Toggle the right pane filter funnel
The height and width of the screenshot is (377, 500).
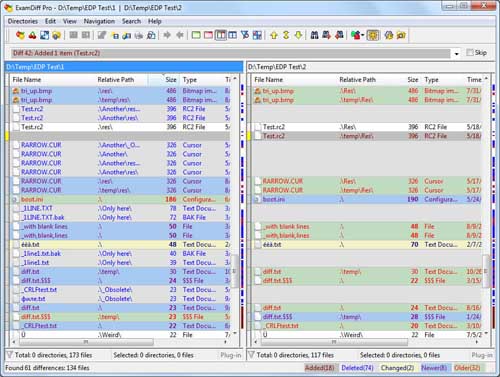(251, 355)
